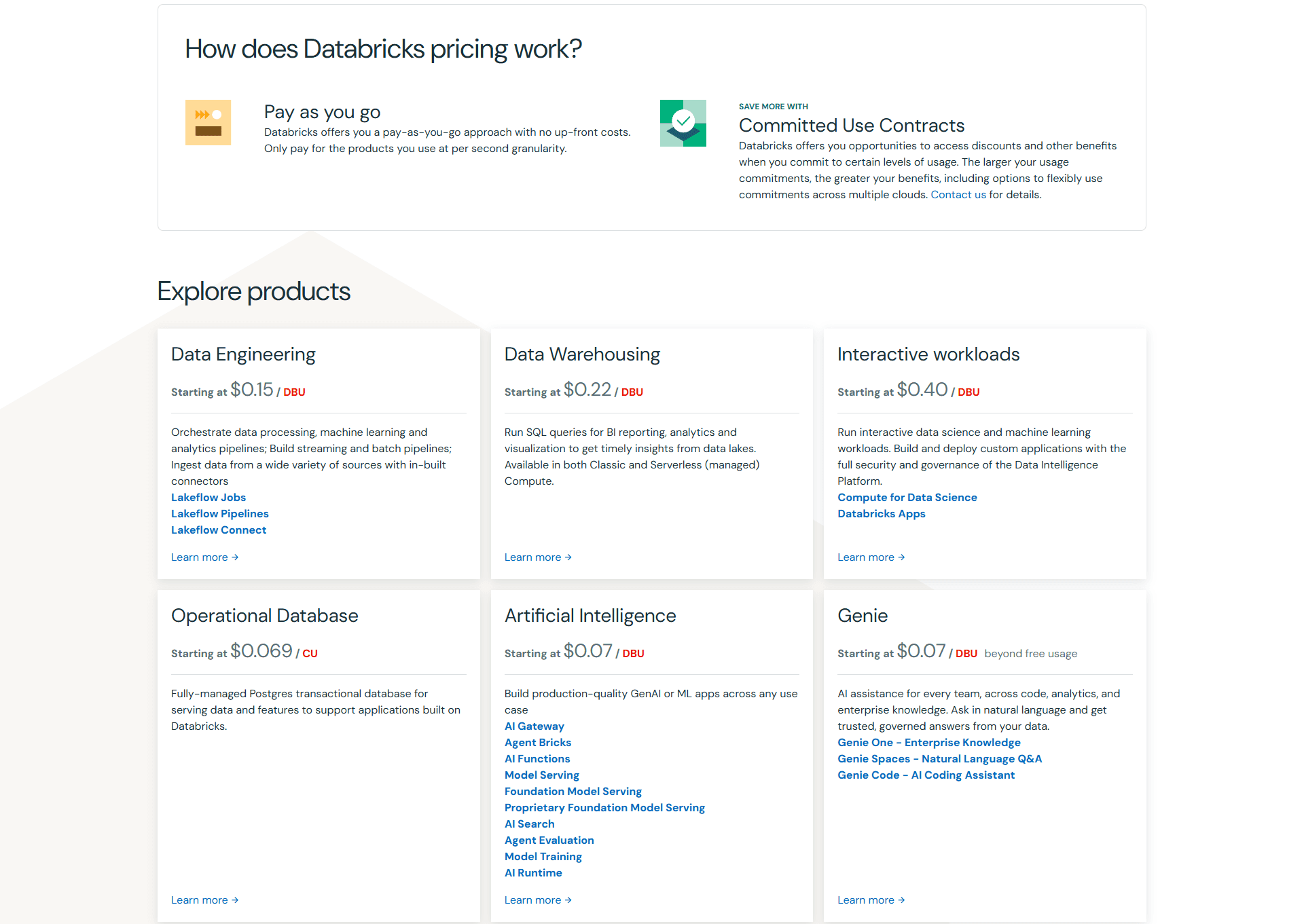Viewport: 1304px width, 924px height.
Task: Click Learn more under Genie
Action: (x=871, y=900)
